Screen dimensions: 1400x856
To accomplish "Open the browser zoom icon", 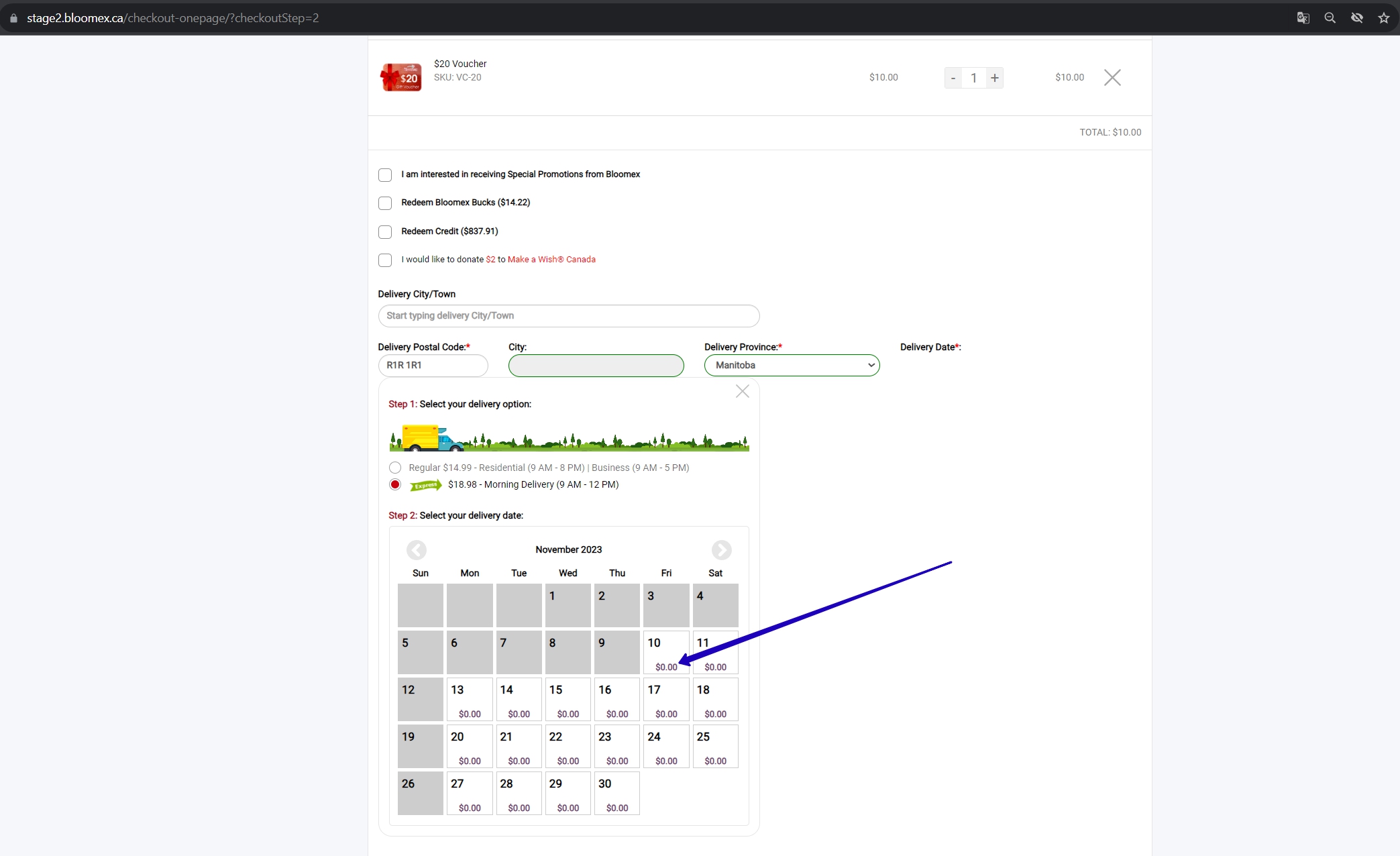I will tap(1330, 18).
